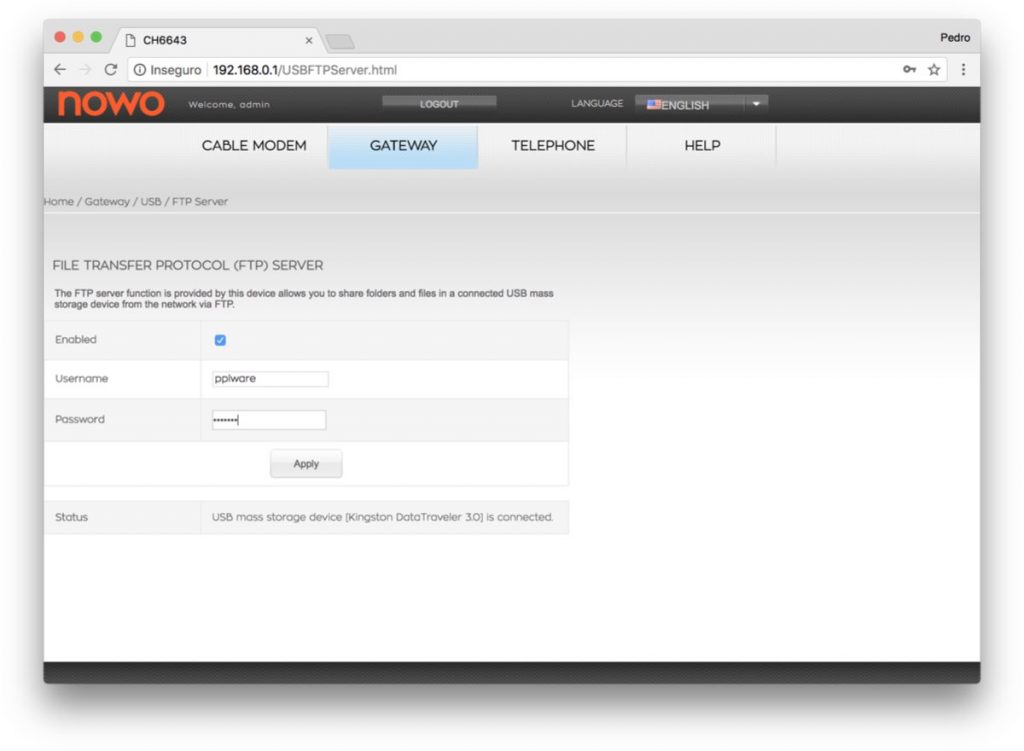Click the back navigation arrow
The height and width of the screenshot is (751, 1024).
click(x=60, y=69)
